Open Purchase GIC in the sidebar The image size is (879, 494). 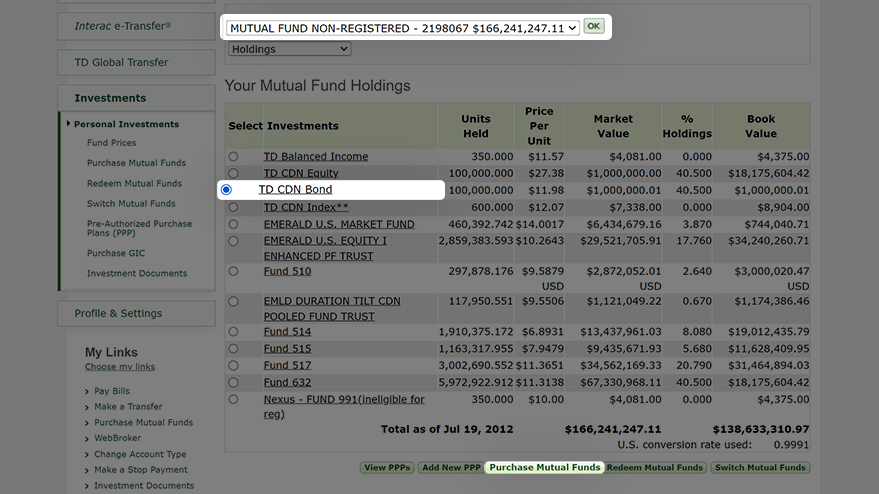116,253
